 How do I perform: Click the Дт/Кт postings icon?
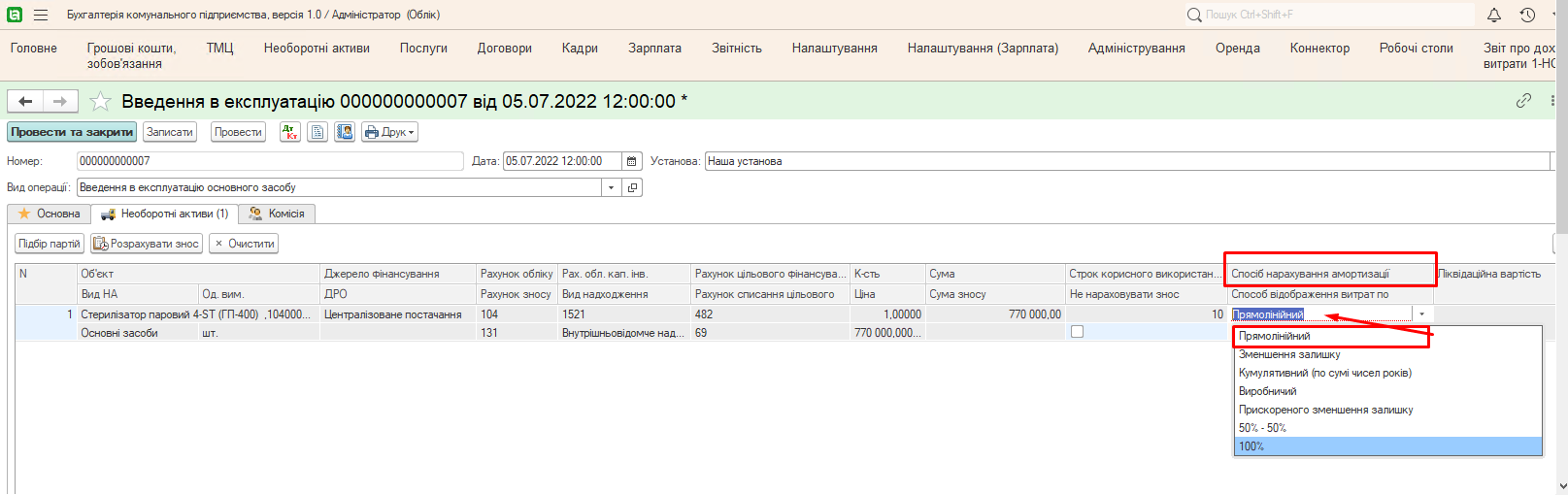click(x=290, y=132)
